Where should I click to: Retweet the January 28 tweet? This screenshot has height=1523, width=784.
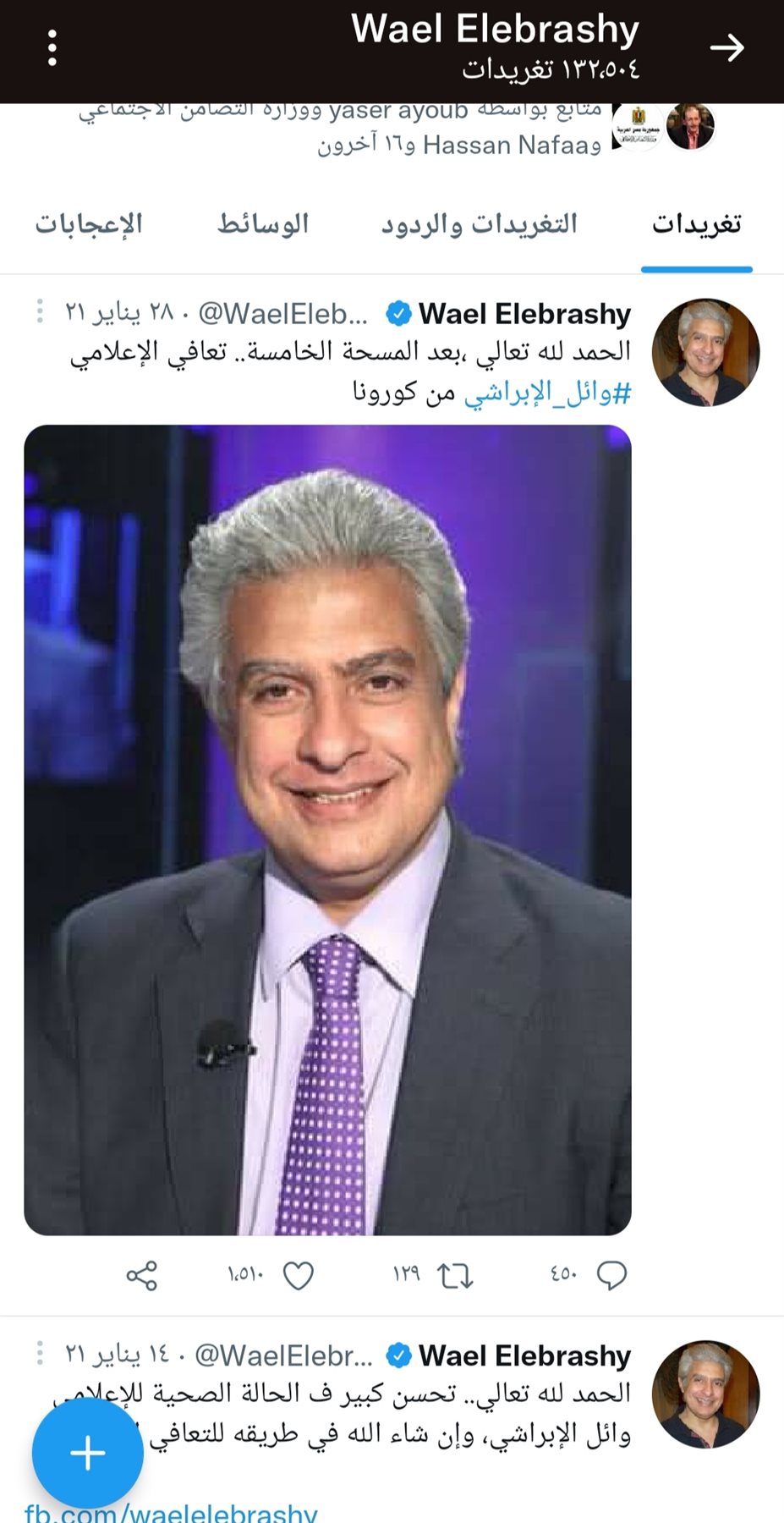pyautogui.click(x=455, y=1275)
